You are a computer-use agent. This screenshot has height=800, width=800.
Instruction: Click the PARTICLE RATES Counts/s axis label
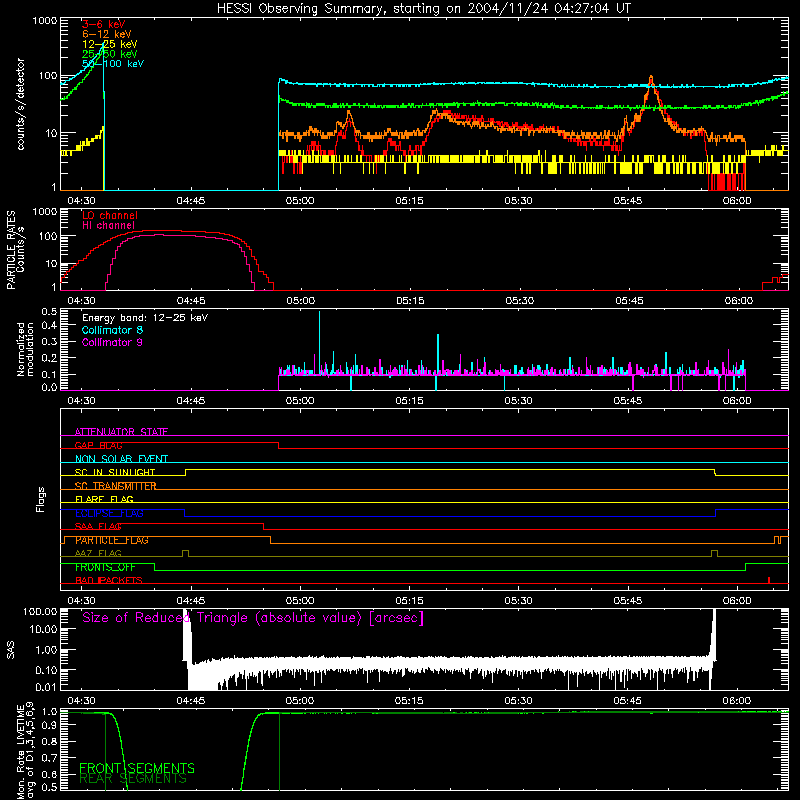pos(15,250)
